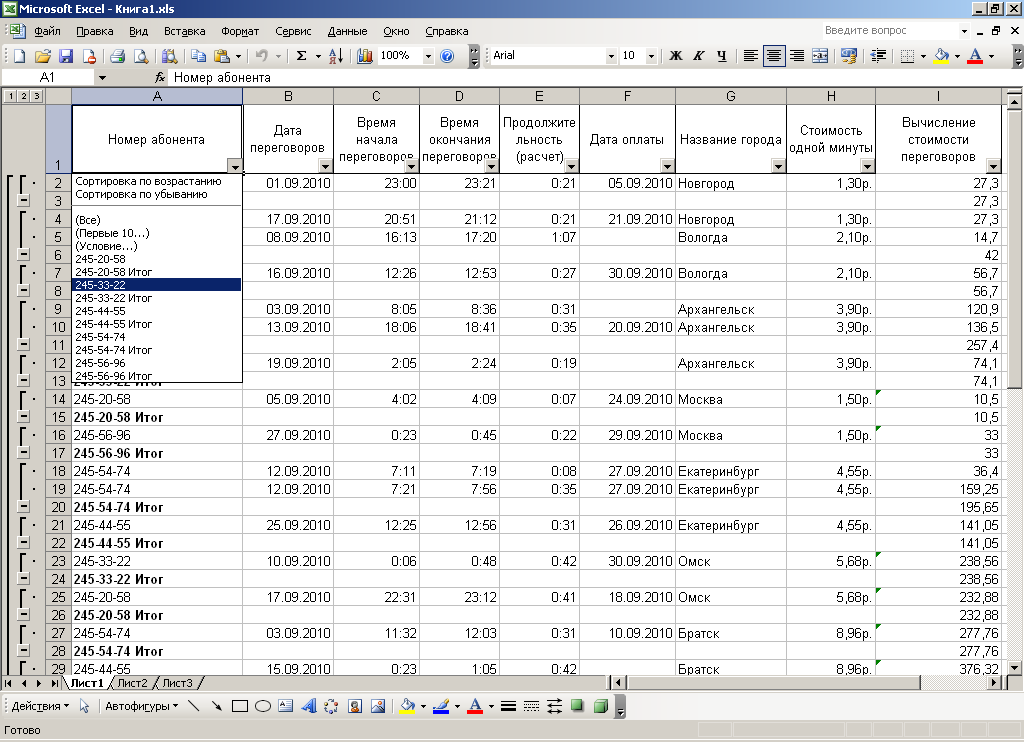
Task: Collapse the outline group at row 20
Action: point(23,506)
